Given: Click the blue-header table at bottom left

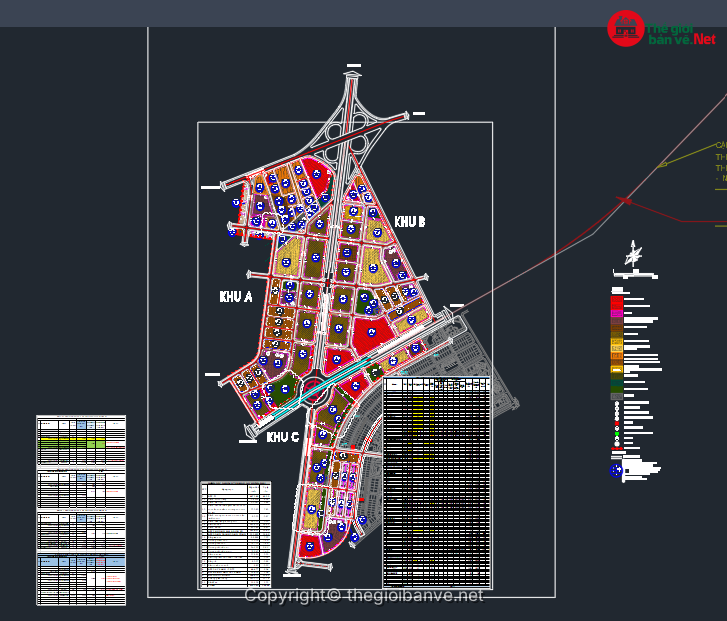Looking at the screenshot, I should 81,578.
